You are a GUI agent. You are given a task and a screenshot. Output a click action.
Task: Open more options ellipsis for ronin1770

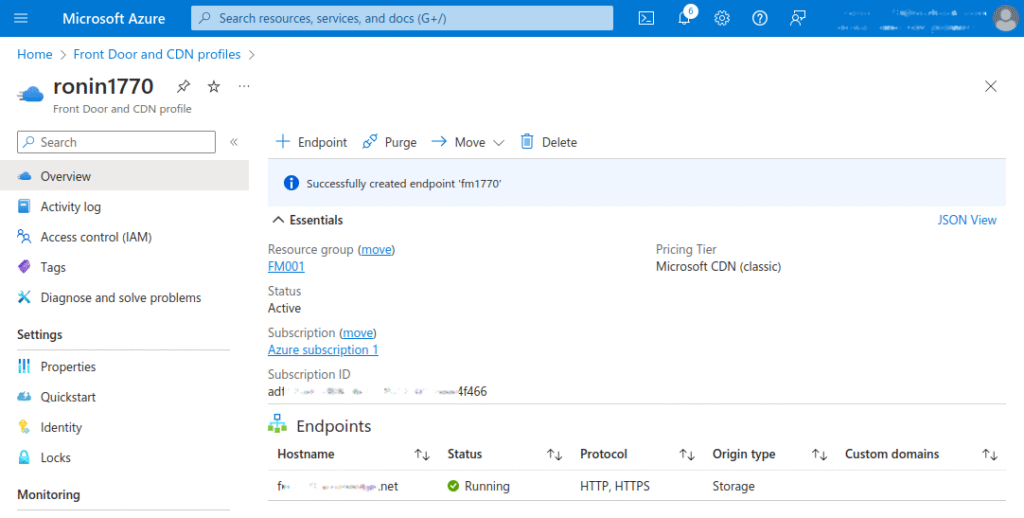pyautogui.click(x=244, y=86)
